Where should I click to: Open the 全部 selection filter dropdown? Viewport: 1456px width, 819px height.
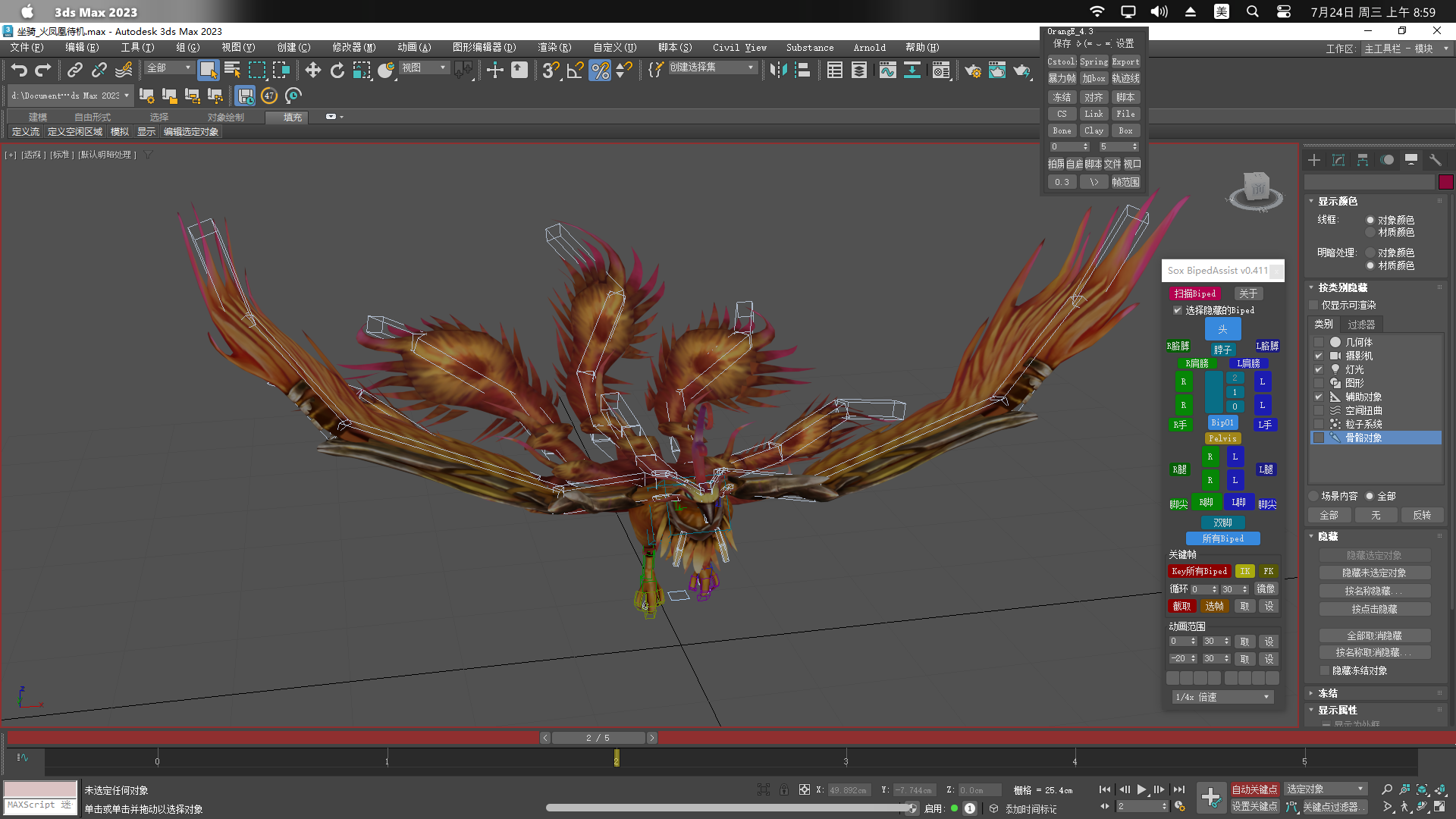pyautogui.click(x=169, y=67)
